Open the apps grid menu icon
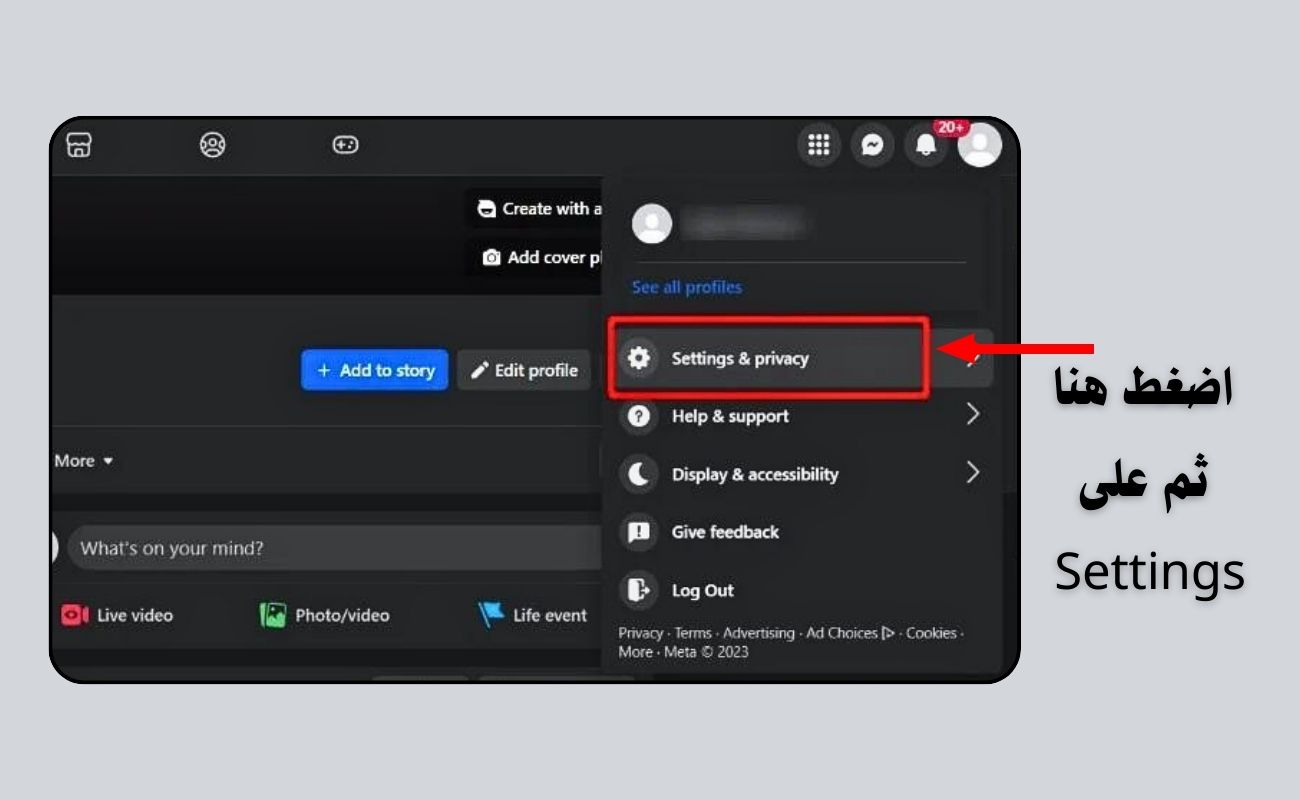The image size is (1300, 800). 819,146
